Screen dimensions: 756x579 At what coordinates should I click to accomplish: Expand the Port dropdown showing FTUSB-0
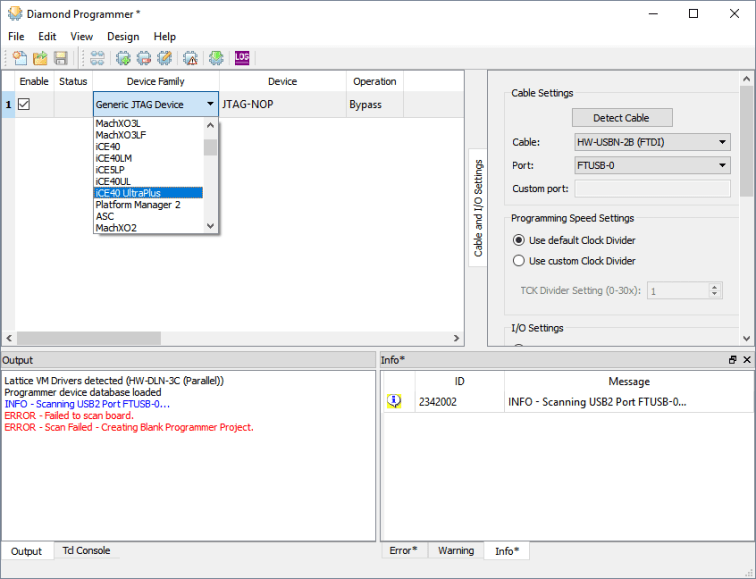pyautogui.click(x=652, y=165)
